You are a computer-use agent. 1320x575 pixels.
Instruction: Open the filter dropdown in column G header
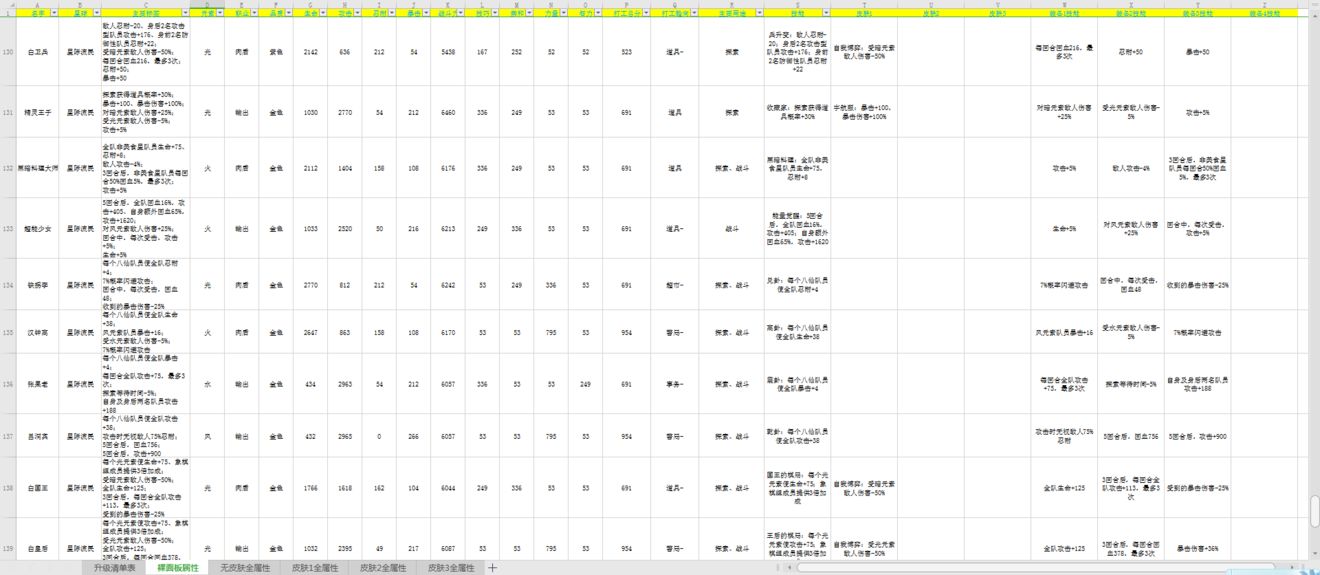point(322,15)
